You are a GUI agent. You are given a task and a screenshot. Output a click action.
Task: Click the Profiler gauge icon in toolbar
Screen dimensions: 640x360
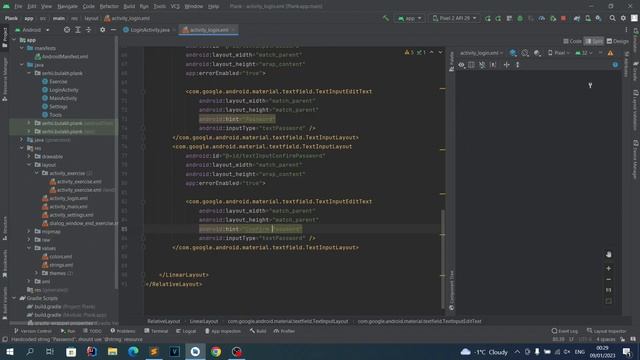[x=542, y=18]
